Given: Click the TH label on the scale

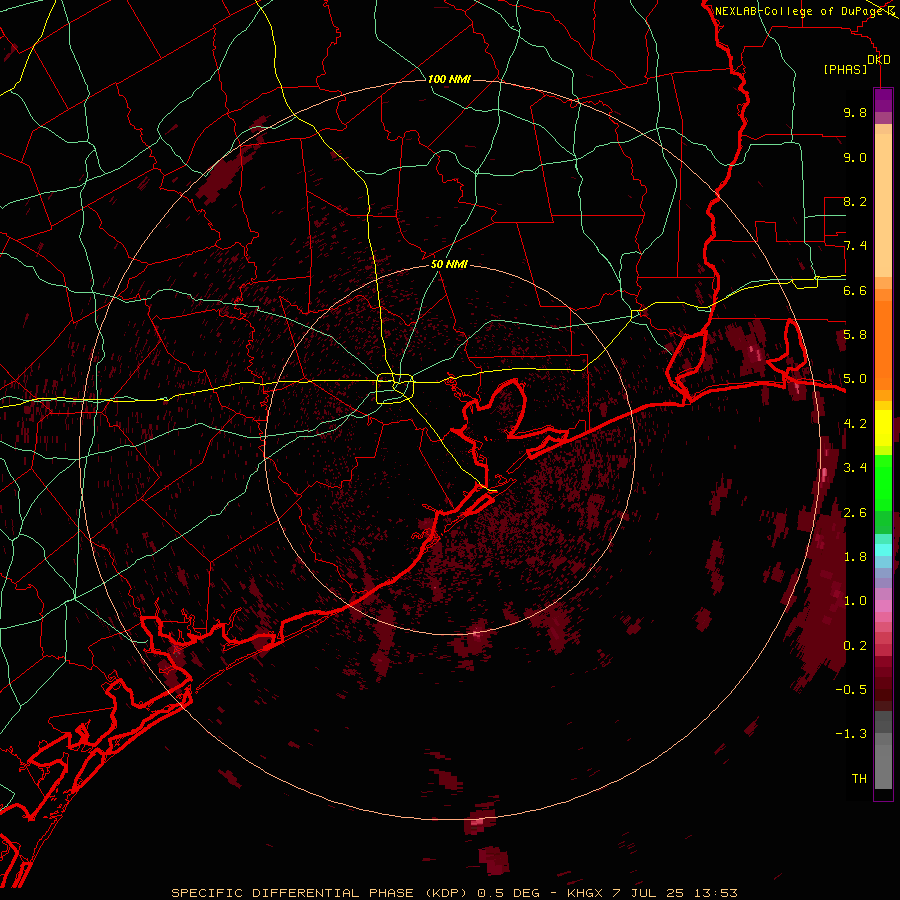Looking at the screenshot, I should pos(859,779).
